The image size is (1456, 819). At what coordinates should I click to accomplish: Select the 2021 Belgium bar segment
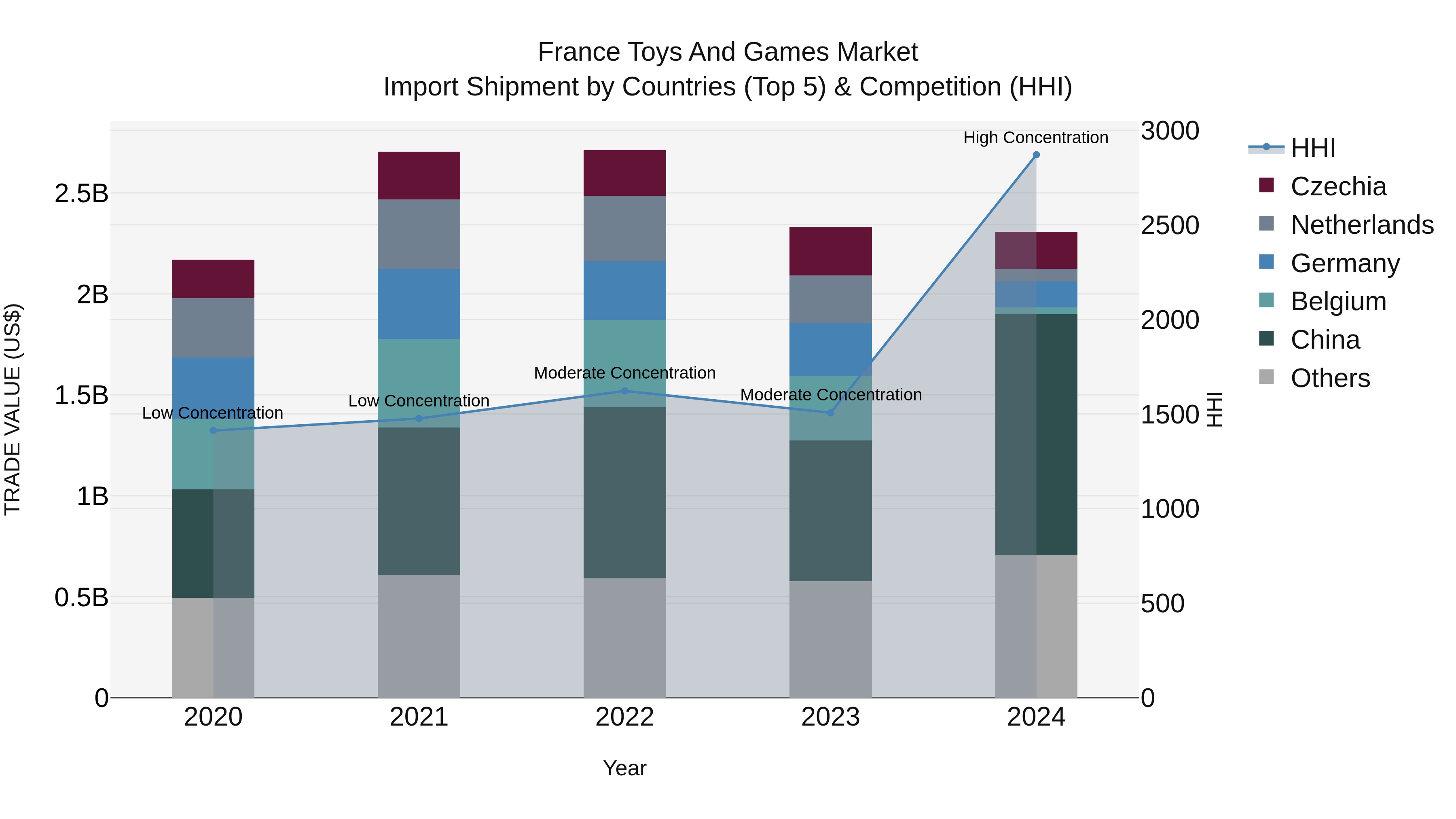click(419, 383)
